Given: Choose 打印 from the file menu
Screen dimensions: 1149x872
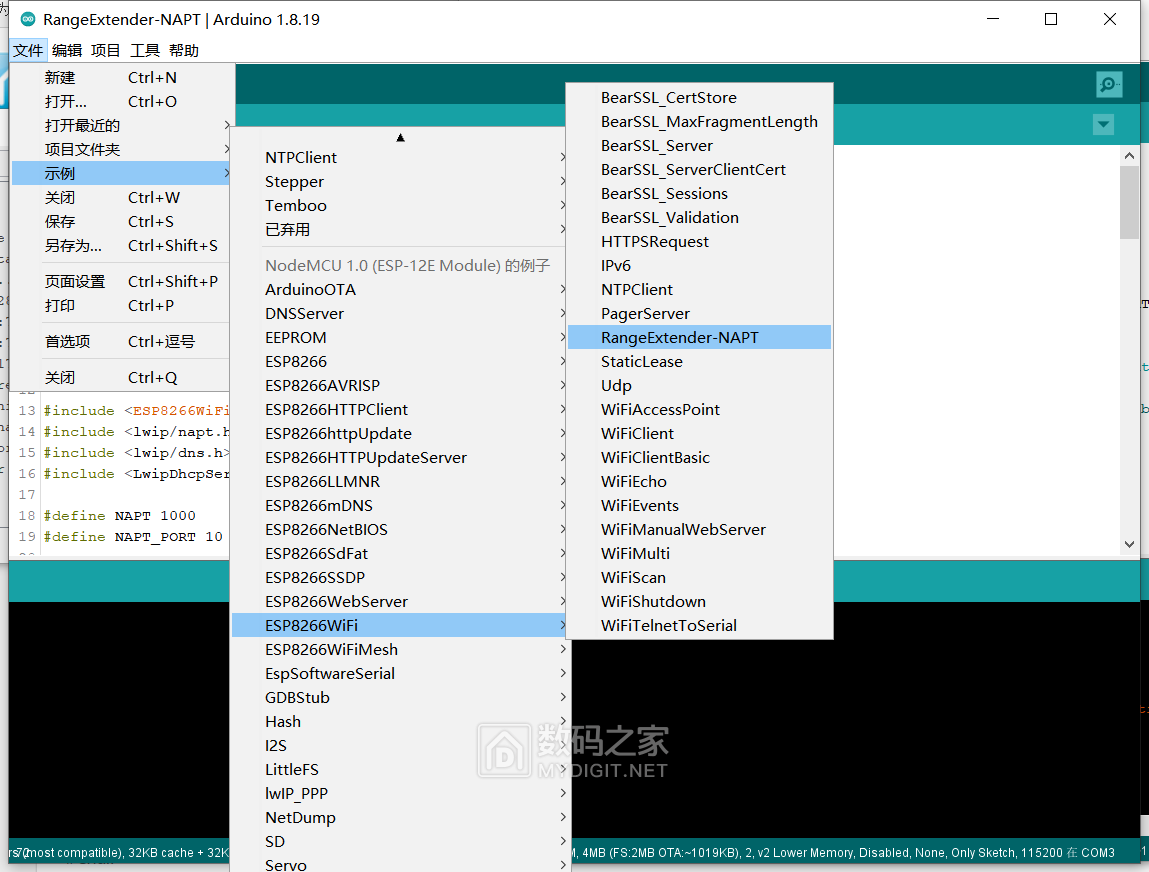Looking at the screenshot, I should [x=121, y=306].
